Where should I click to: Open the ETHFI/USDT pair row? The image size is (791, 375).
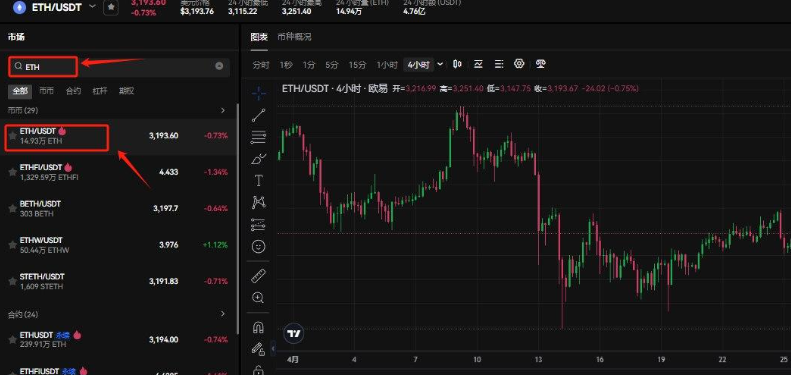119,172
